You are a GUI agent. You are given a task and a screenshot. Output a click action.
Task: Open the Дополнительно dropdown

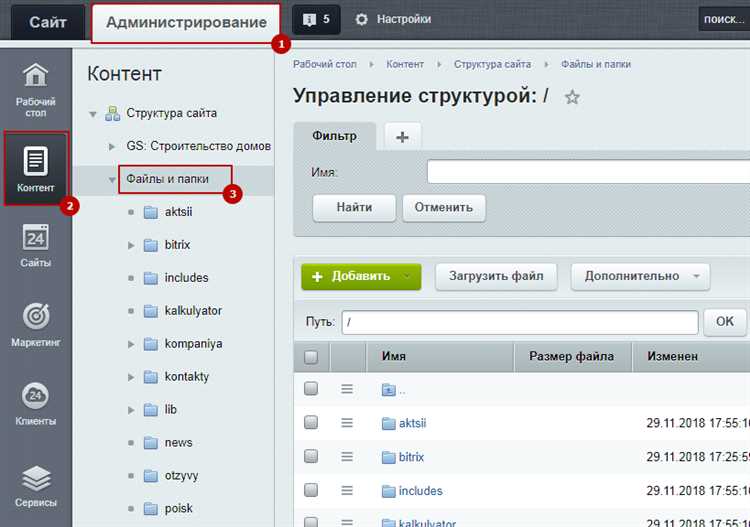tap(640, 276)
